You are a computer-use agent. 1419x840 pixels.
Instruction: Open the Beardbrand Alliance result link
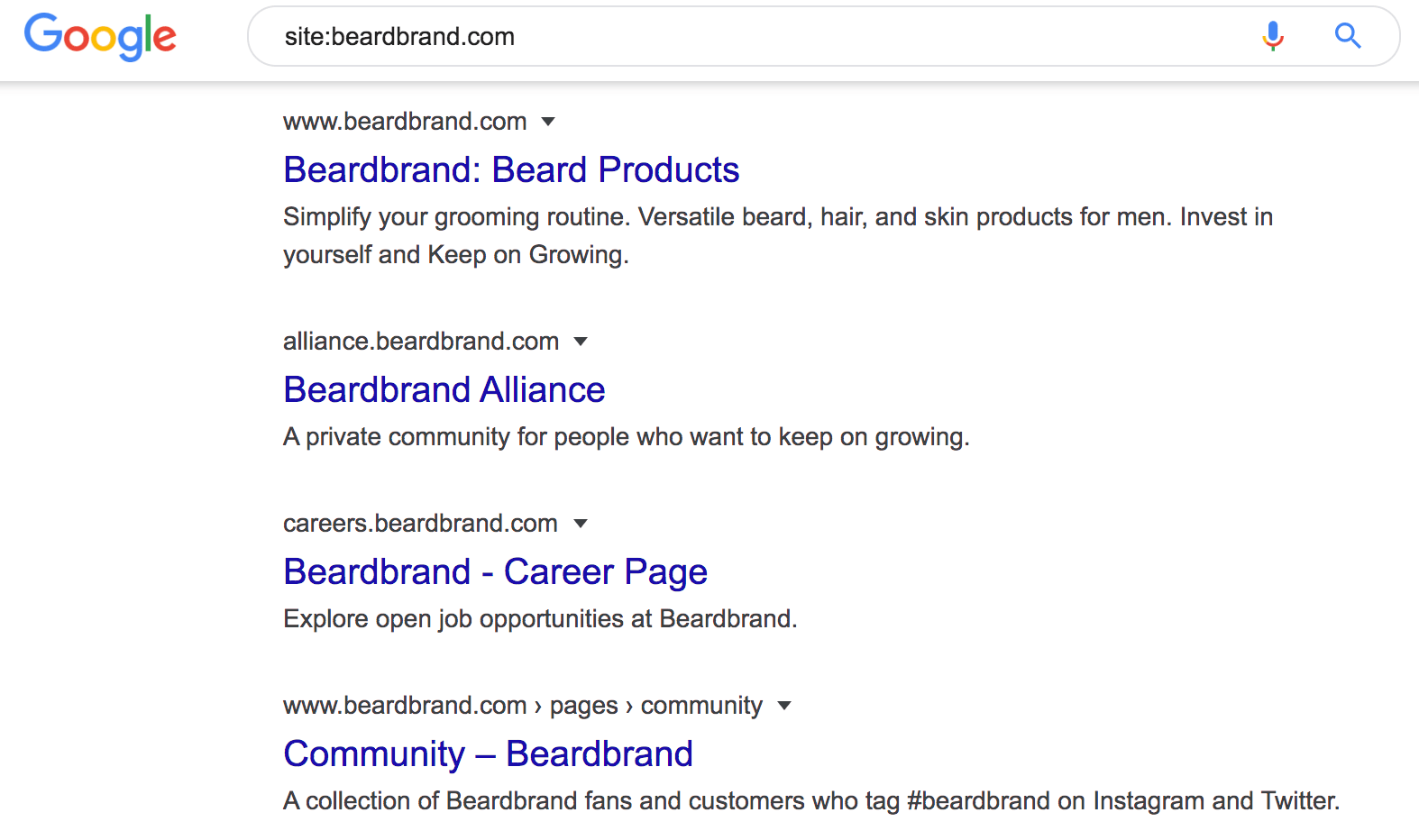tap(444, 389)
